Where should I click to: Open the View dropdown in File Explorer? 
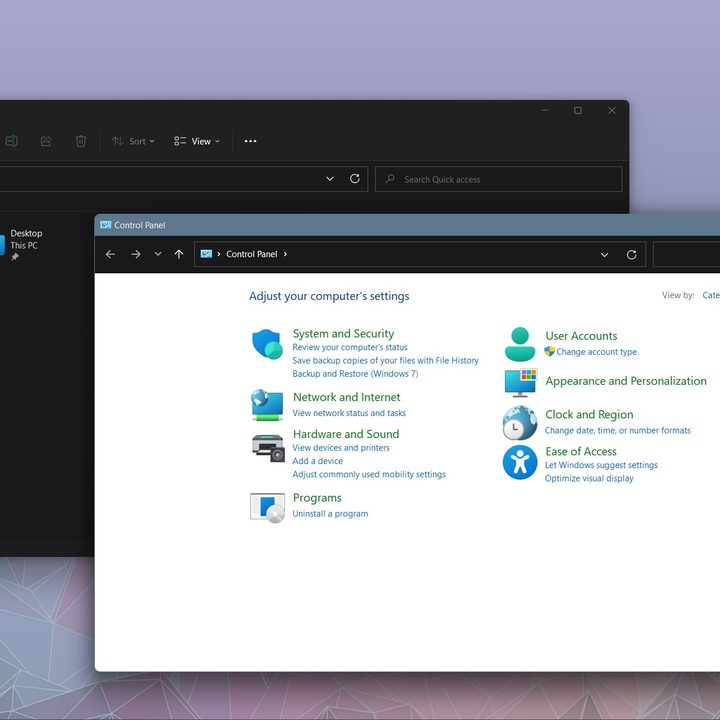pos(197,141)
